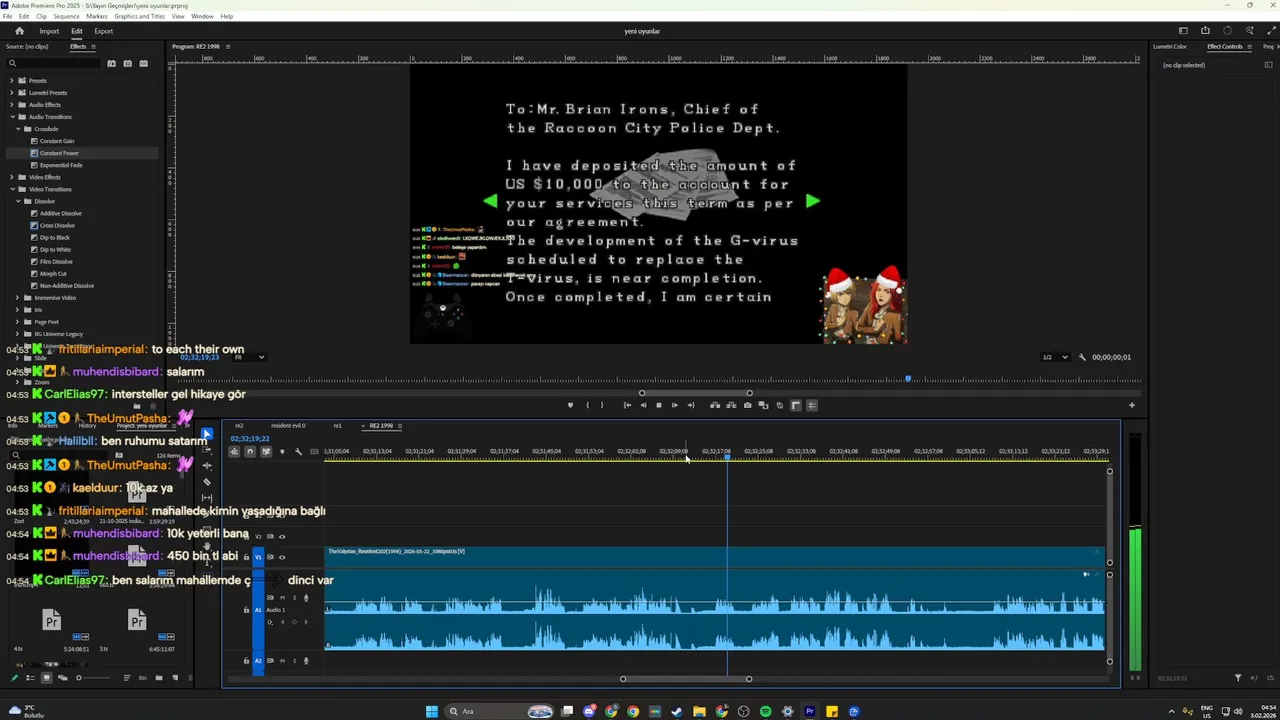Expand the Lumetri Presets folder
Viewport: 1280px width, 720px height.
[11, 93]
